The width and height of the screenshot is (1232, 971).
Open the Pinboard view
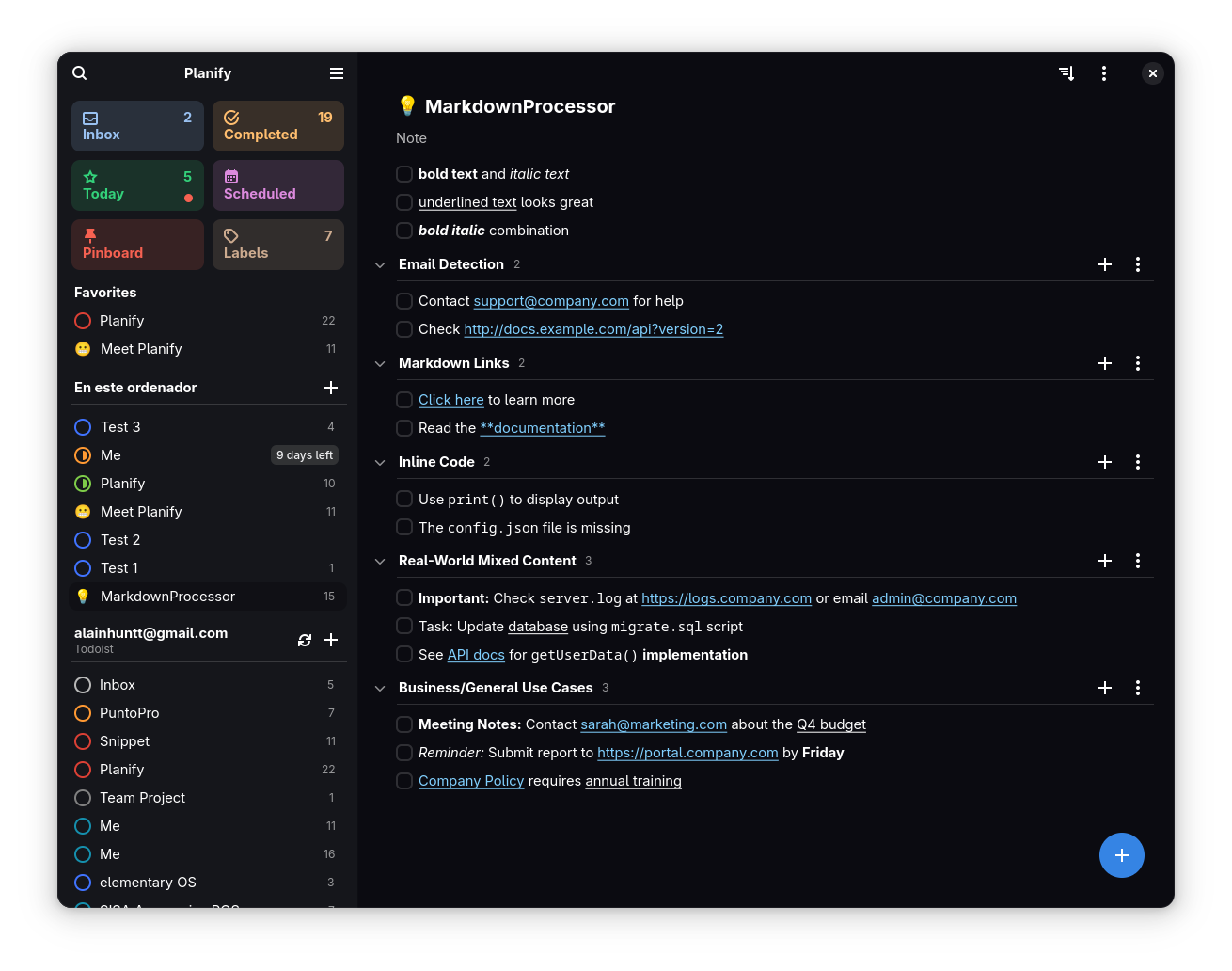pos(137,244)
